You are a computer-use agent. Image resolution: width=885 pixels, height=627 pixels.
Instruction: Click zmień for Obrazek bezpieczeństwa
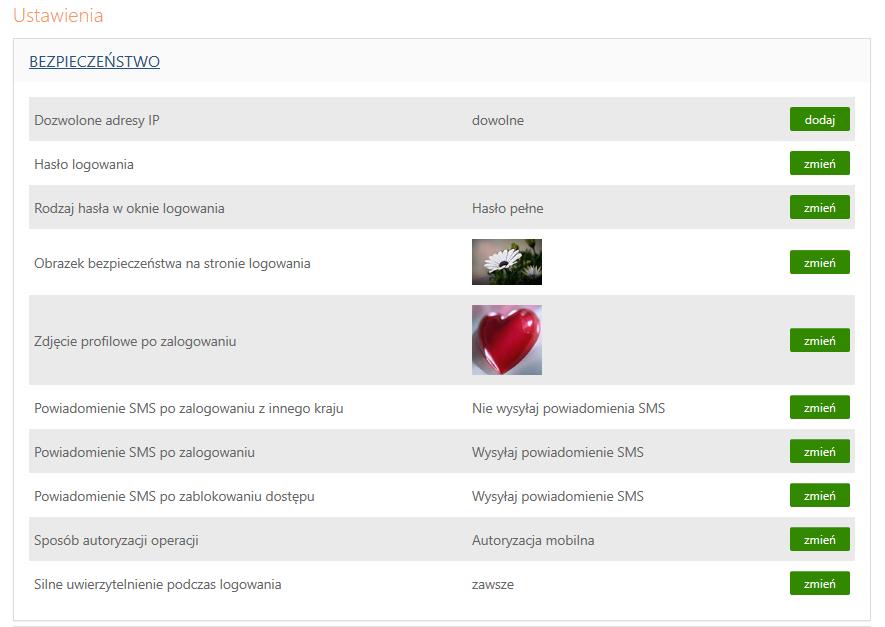pyautogui.click(x=820, y=262)
